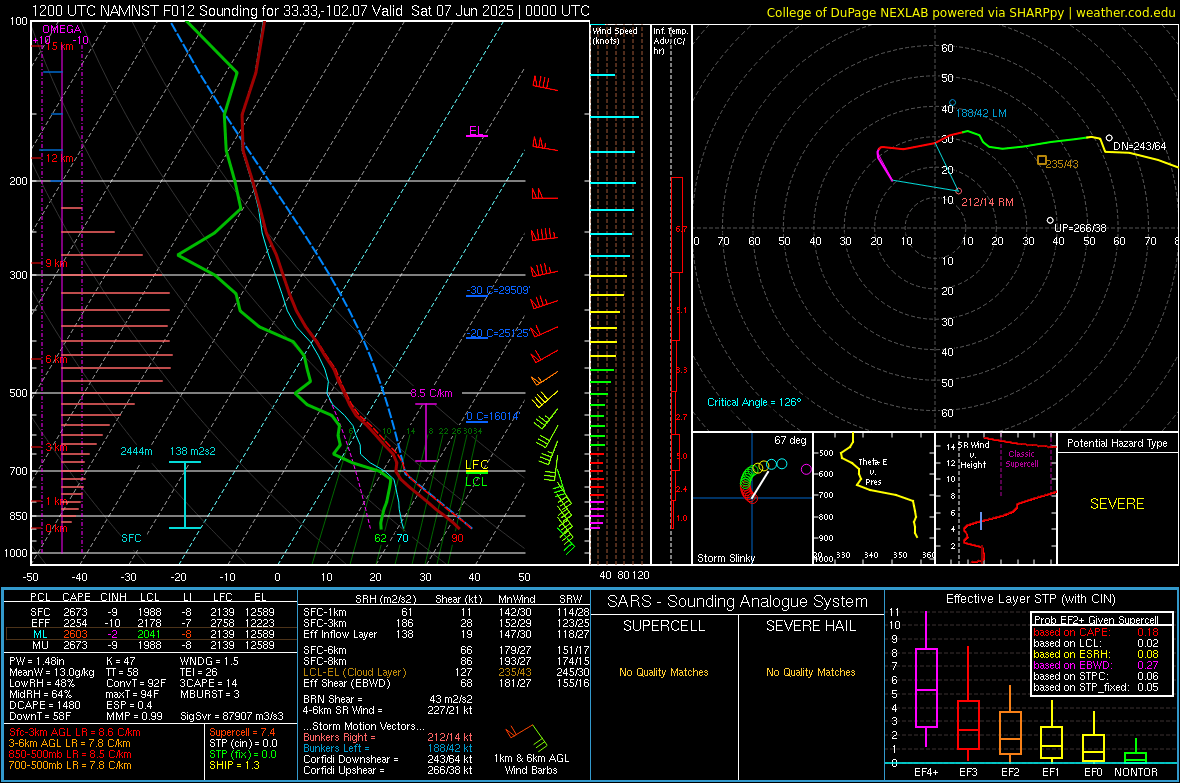Image resolution: width=1180 pixels, height=783 pixels.
Task: Click the cyan surface wetbulb value 70
Action: tap(403, 538)
